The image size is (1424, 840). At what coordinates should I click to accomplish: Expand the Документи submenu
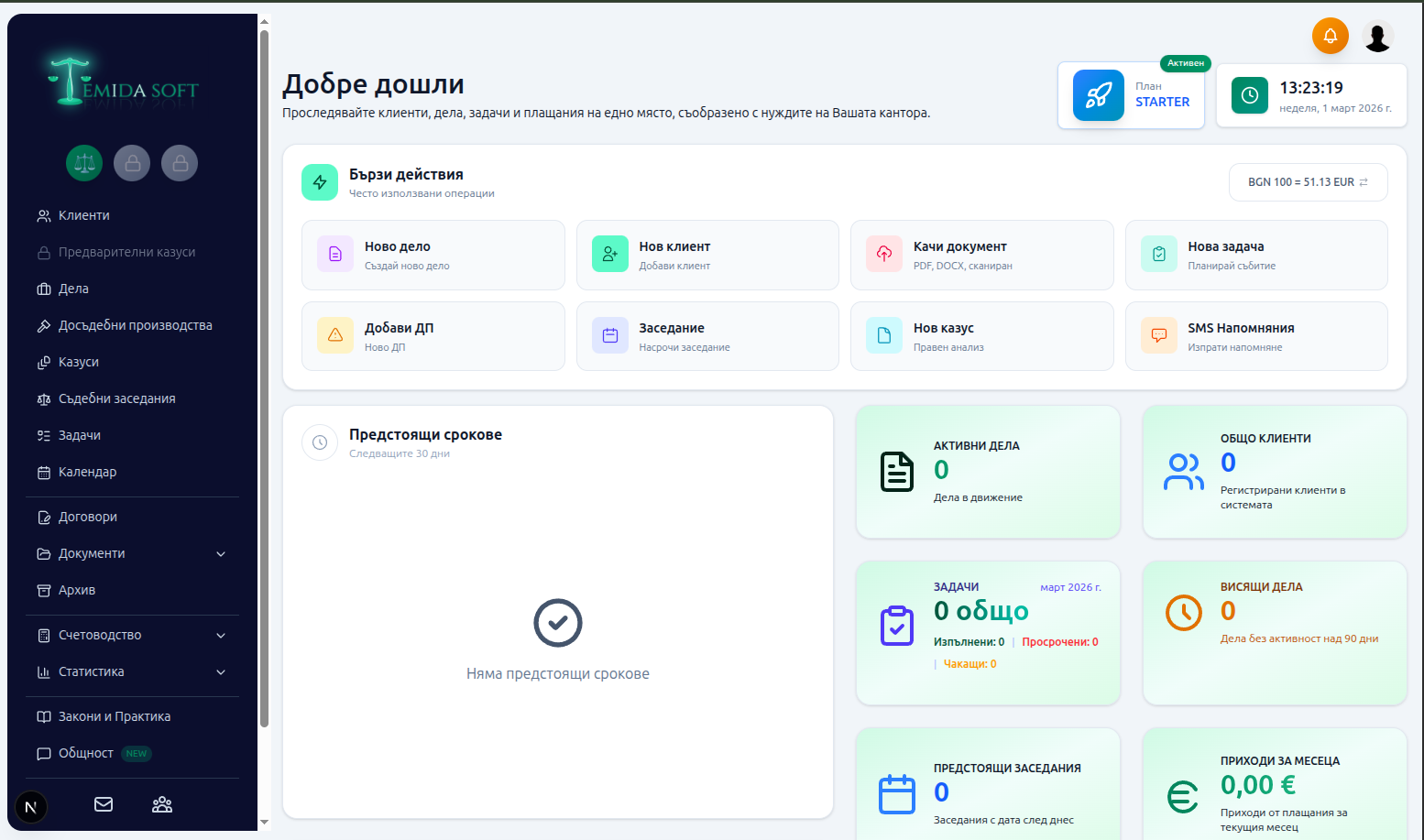pyautogui.click(x=221, y=553)
